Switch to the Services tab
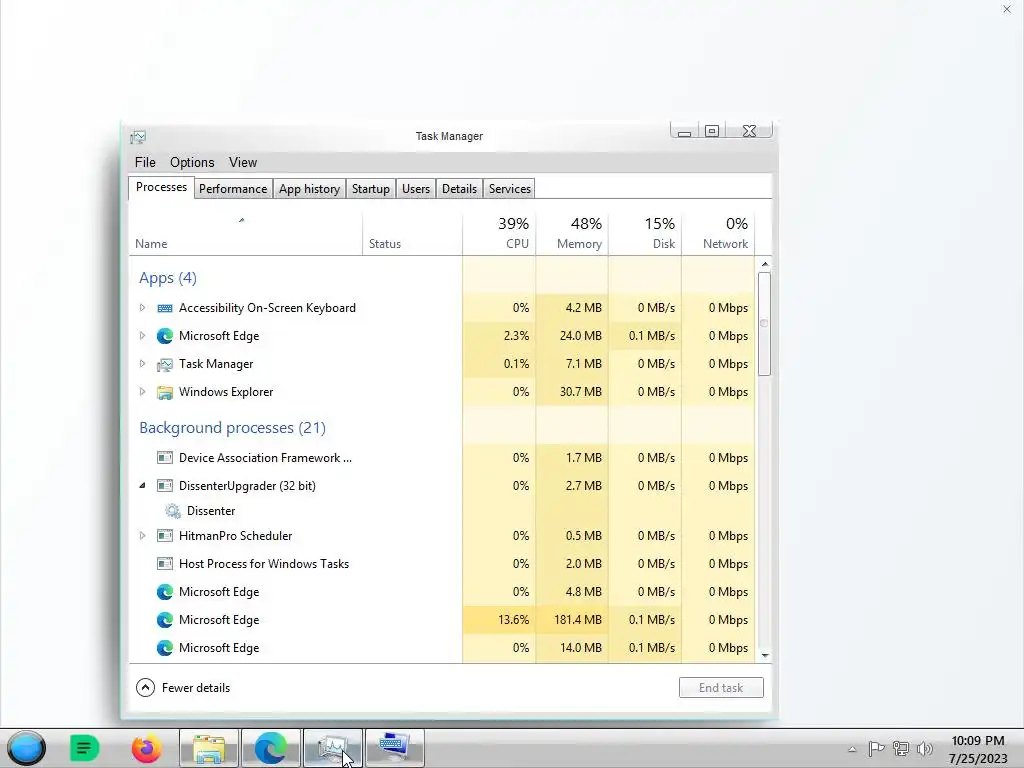This screenshot has height=768, width=1024. 509,189
